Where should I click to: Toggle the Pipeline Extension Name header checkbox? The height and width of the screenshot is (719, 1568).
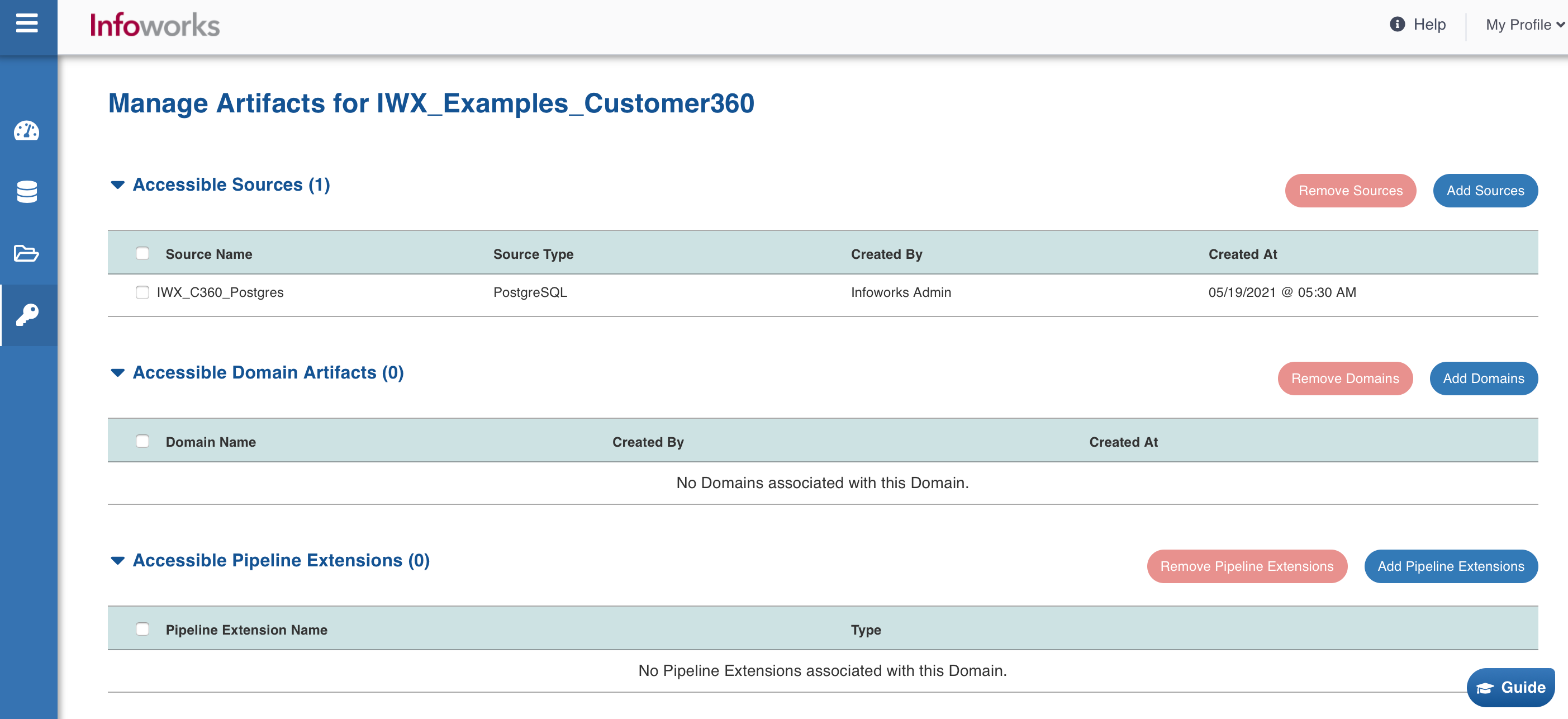pos(142,629)
